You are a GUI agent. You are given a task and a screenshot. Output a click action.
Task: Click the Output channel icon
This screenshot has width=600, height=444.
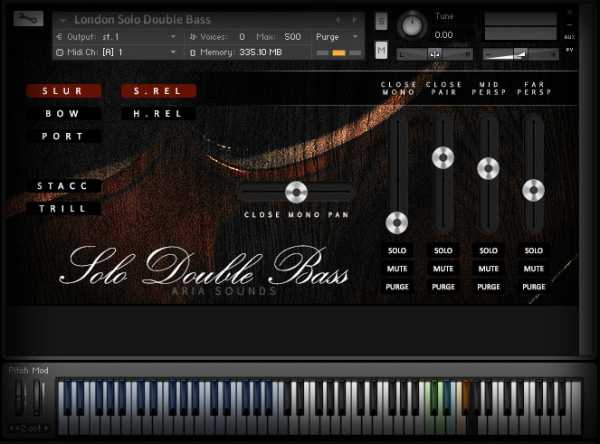point(59,37)
